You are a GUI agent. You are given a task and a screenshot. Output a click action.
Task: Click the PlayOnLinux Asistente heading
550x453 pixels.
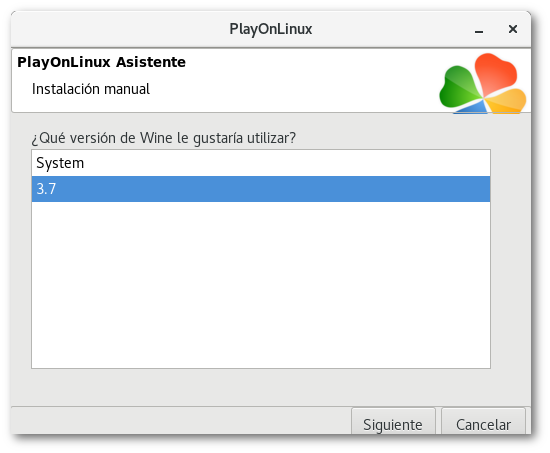[101, 62]
